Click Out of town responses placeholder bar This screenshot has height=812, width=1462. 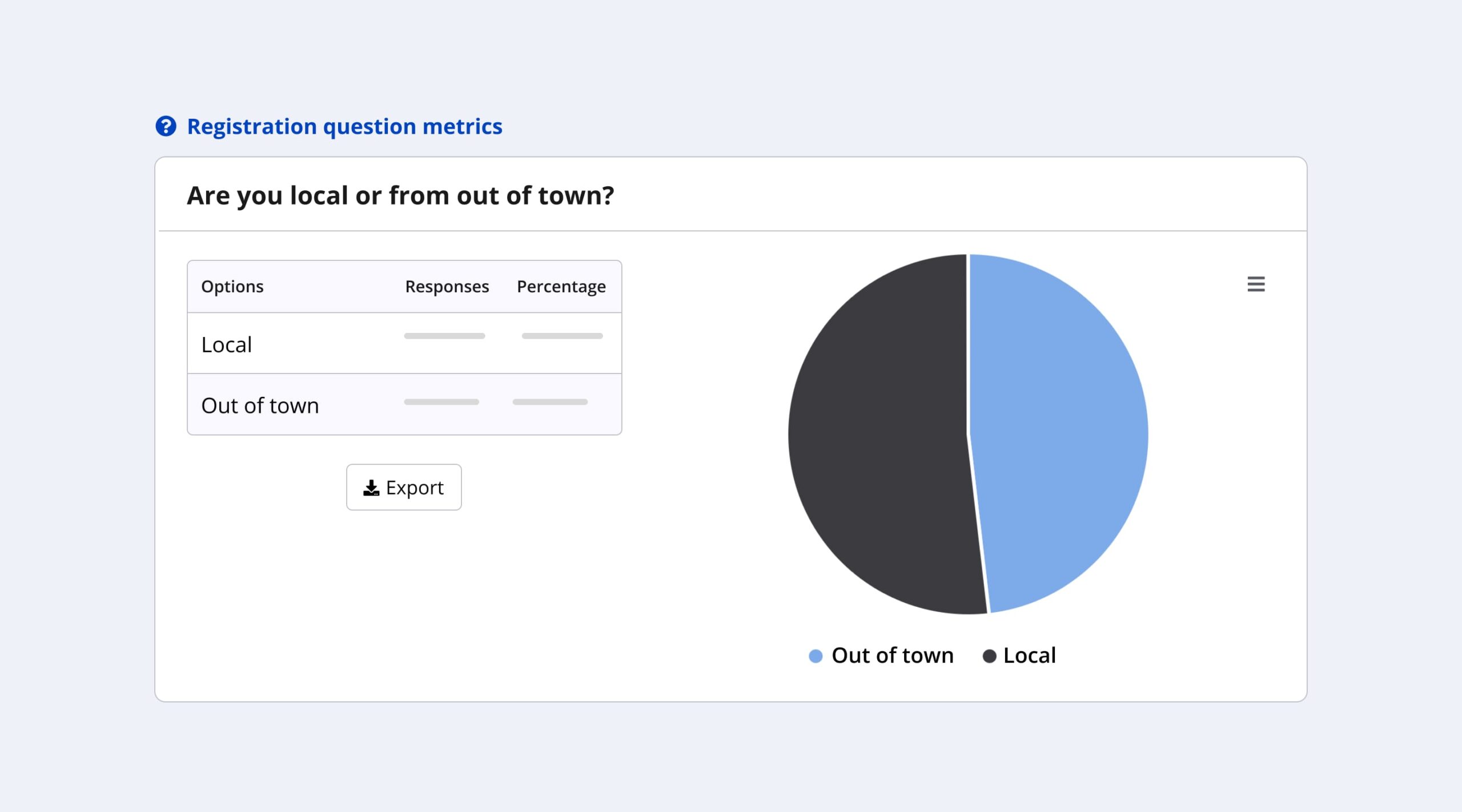coord(441,402)
